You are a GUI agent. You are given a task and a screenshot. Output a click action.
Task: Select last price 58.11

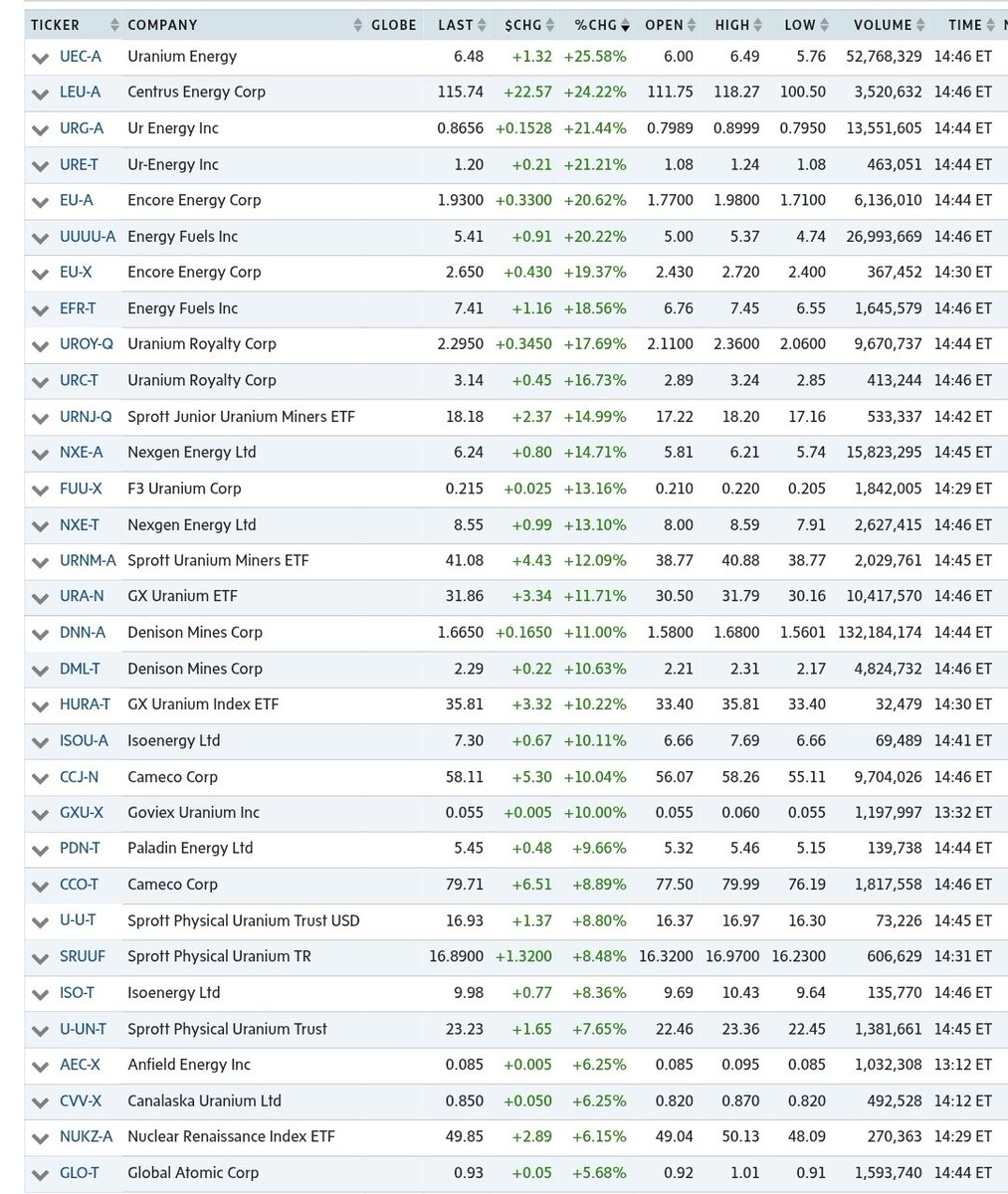click(x=464, y=776)
